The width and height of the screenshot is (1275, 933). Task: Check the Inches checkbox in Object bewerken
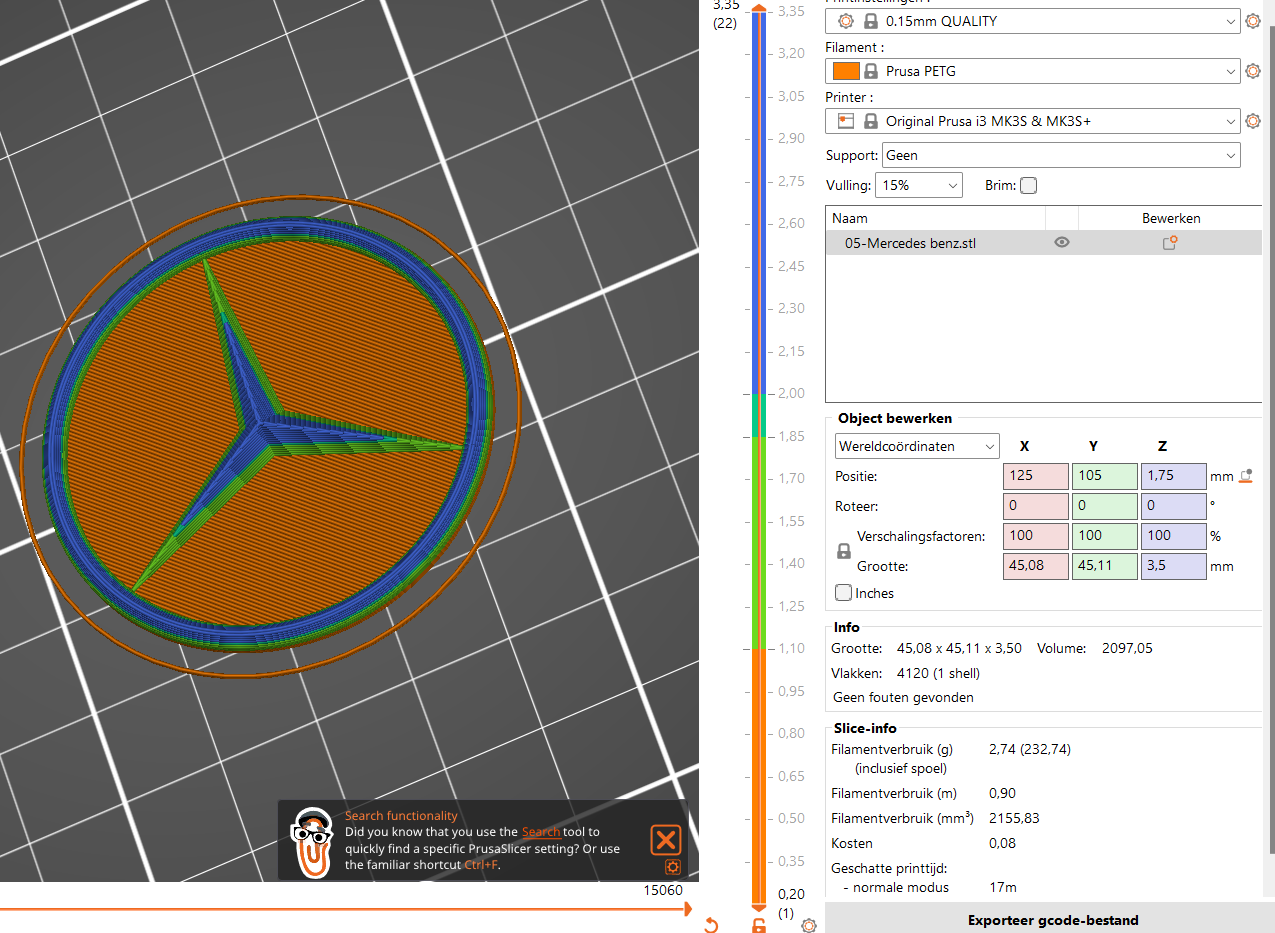tap(843, 592)
